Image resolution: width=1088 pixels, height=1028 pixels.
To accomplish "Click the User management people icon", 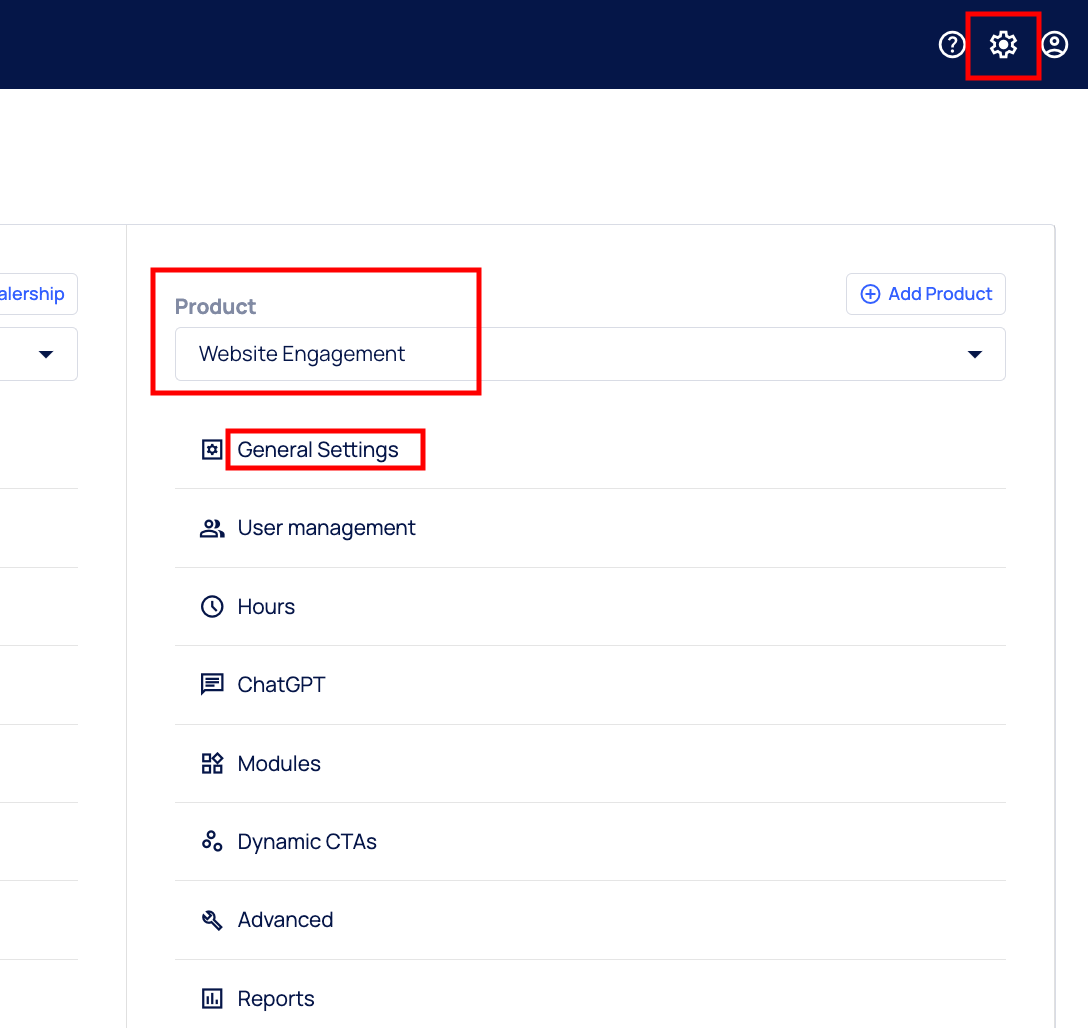I will tap(212, 528).
